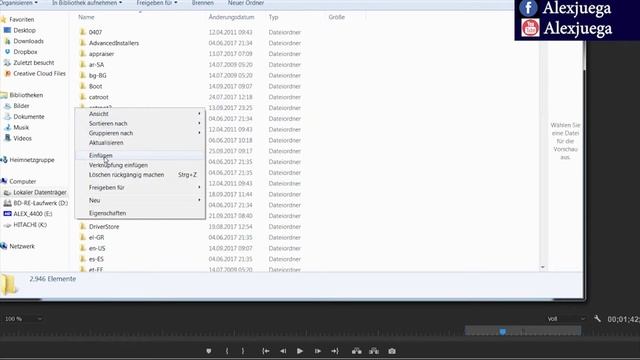Select Computer in the sidebar
The image size is (640, 360).
(22, 182)
